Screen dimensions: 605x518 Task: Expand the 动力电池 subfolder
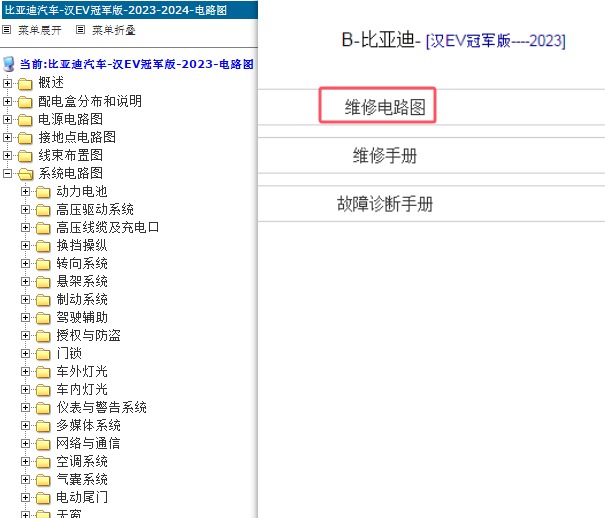click(25, 191)
